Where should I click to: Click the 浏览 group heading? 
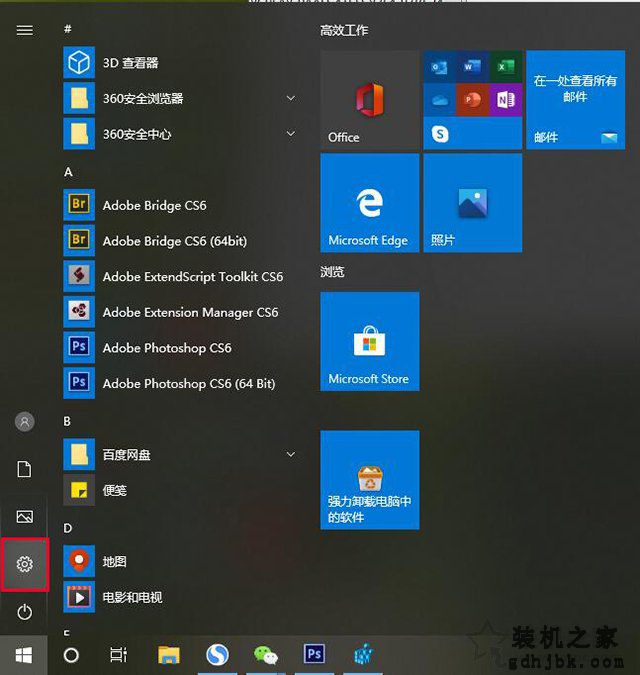pyautogui.click(x=332, y=272)
